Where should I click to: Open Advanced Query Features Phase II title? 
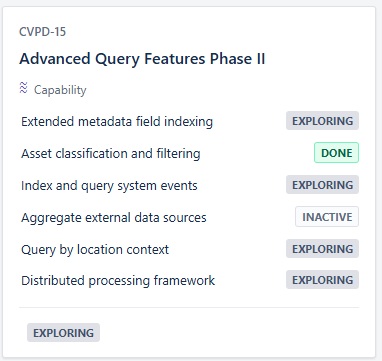coord(142,59)
